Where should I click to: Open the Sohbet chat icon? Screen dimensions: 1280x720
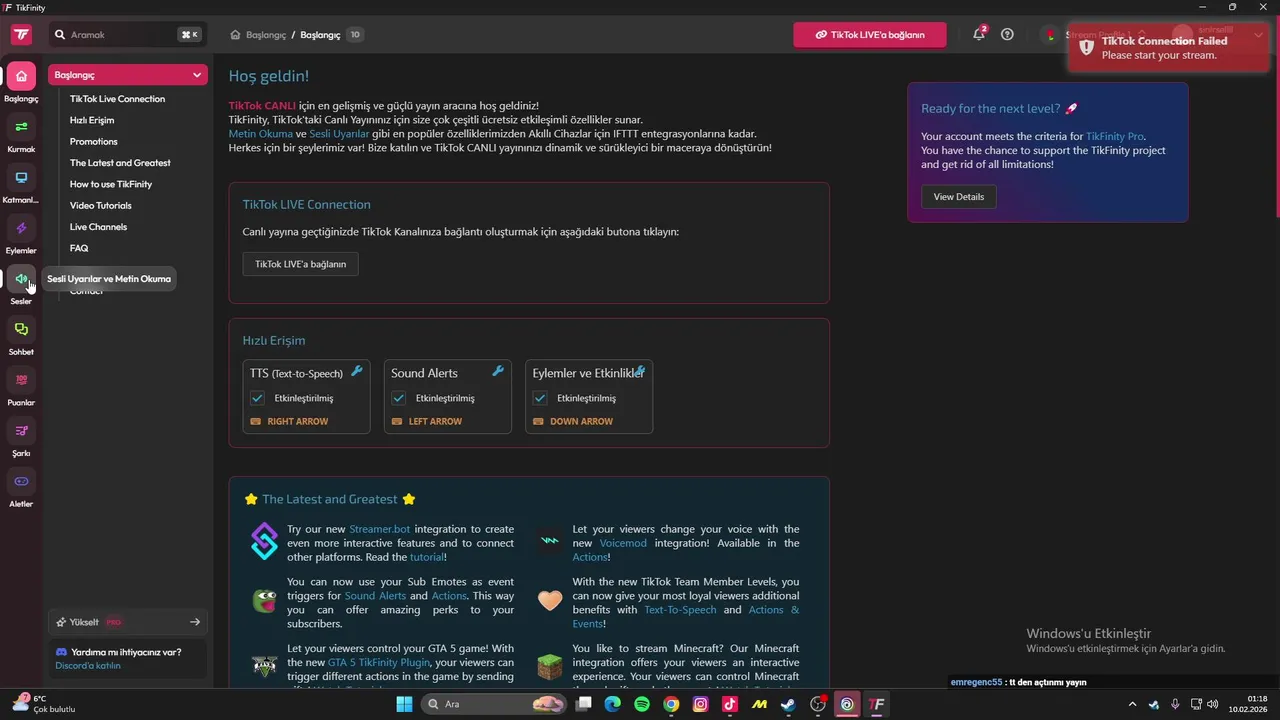pos(21,329)
